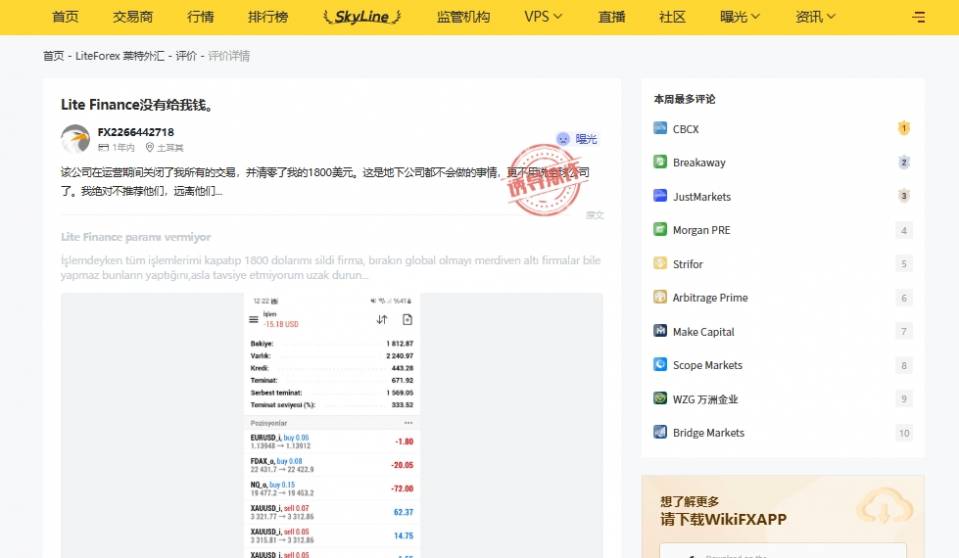Viewport: 959px width, 558px height.
Task: Open the Breakaway broker link
Action: (699, 163)
